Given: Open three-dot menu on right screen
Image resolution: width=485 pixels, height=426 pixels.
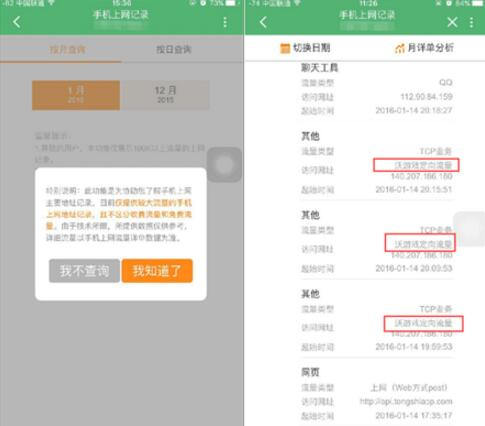Looking at the screenshot, I should pos(471,22).
